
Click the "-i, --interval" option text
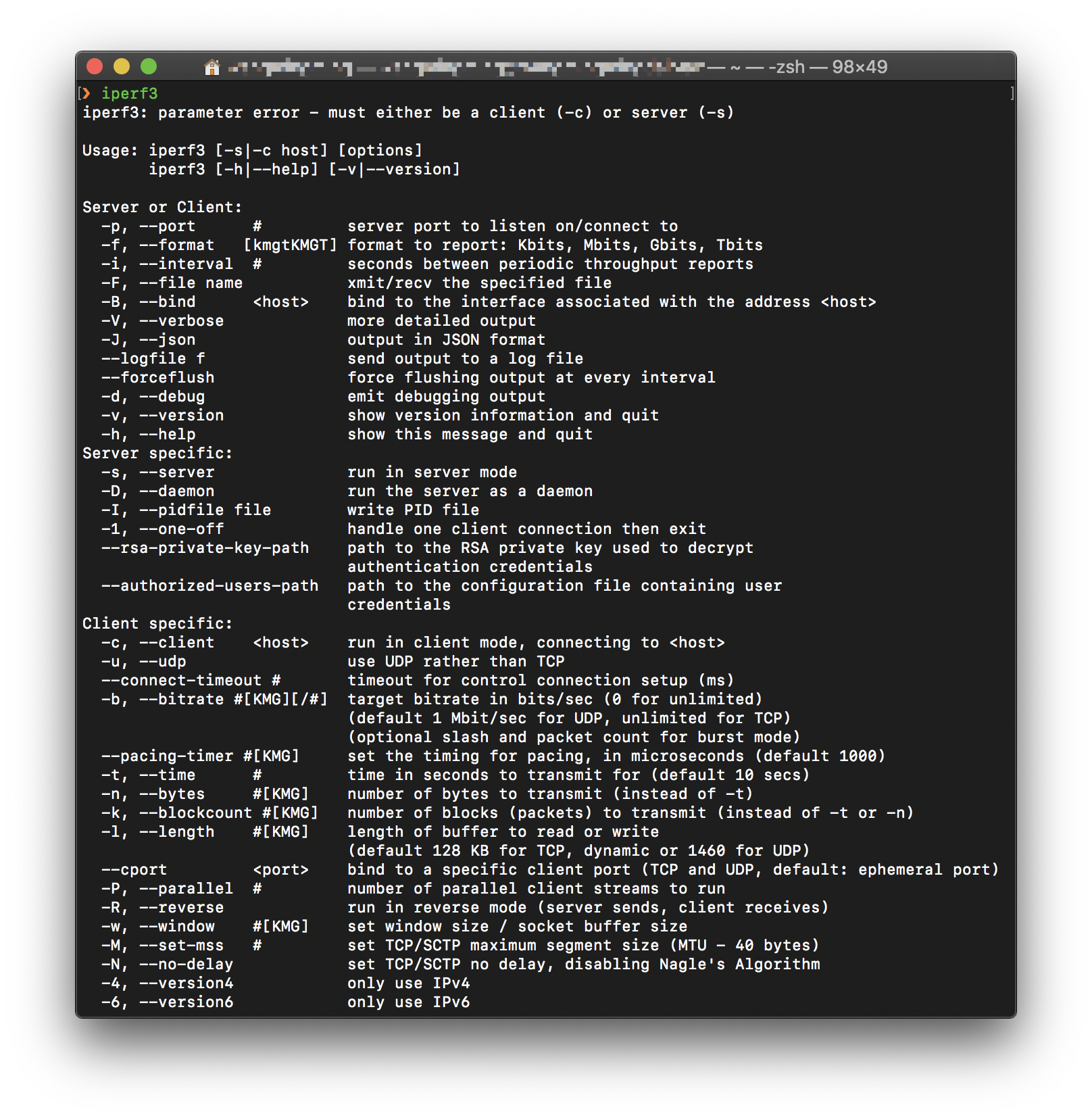point(168,264)
